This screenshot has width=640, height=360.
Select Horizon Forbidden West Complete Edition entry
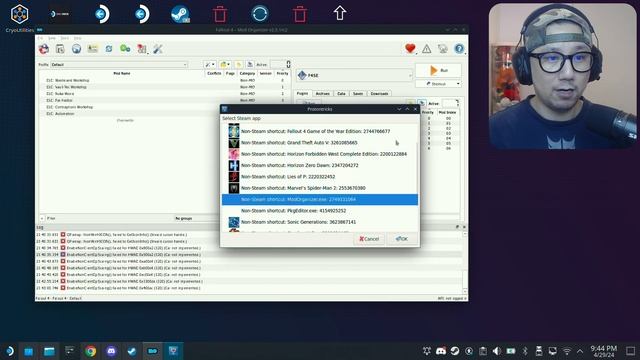[x=320, y=154]
